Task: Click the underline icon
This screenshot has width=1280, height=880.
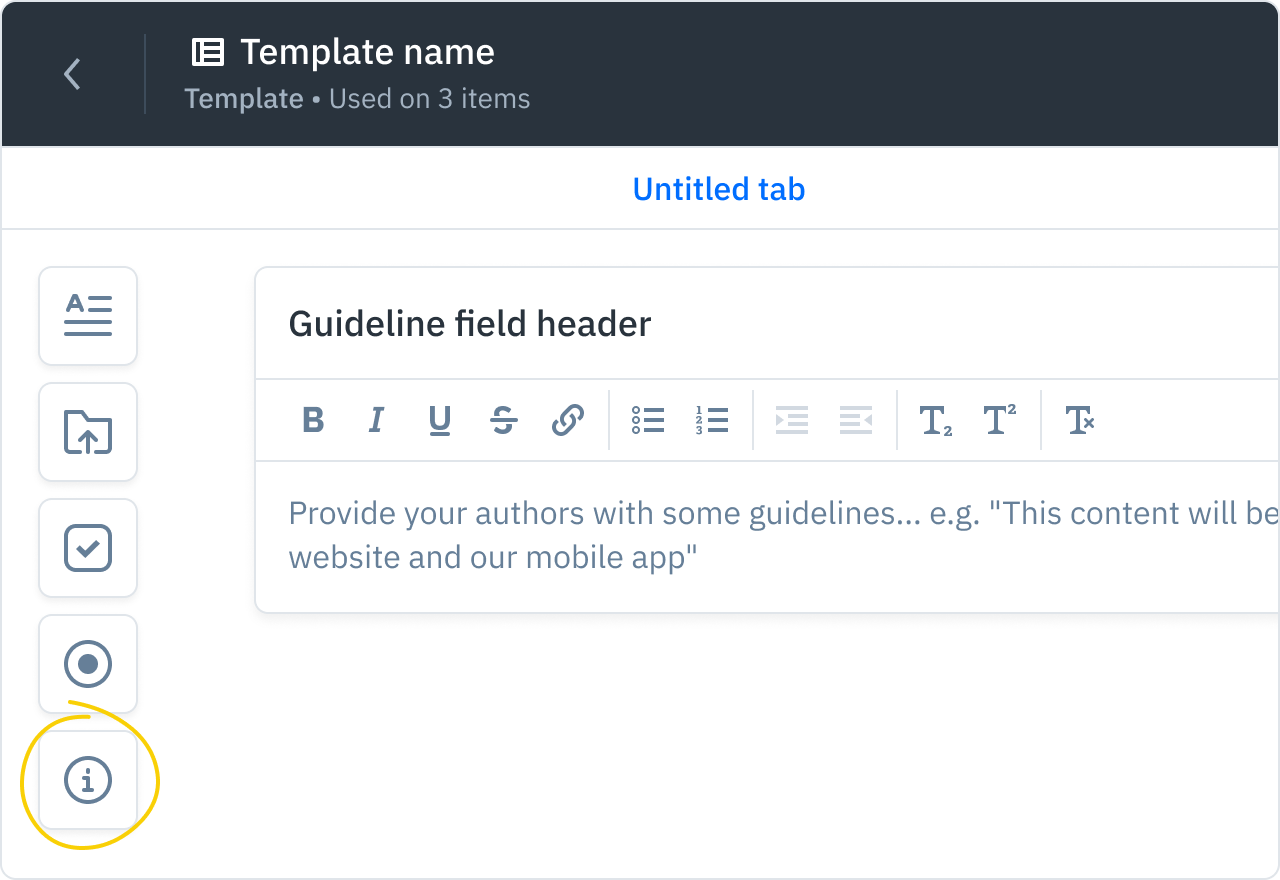Action: pyautogui.click(x=440, y=420)
